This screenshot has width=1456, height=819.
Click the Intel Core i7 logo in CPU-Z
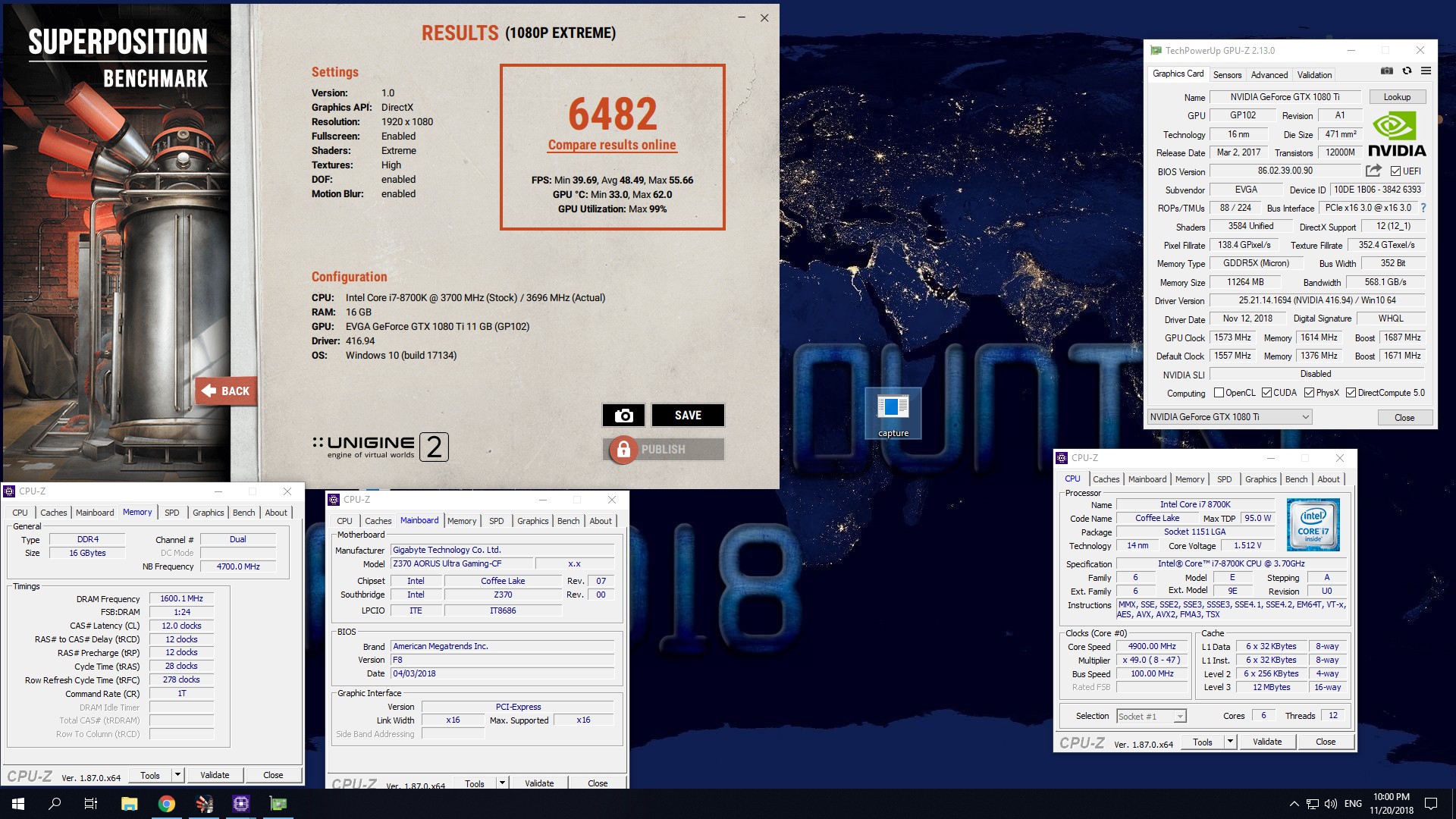(1313, 524)
